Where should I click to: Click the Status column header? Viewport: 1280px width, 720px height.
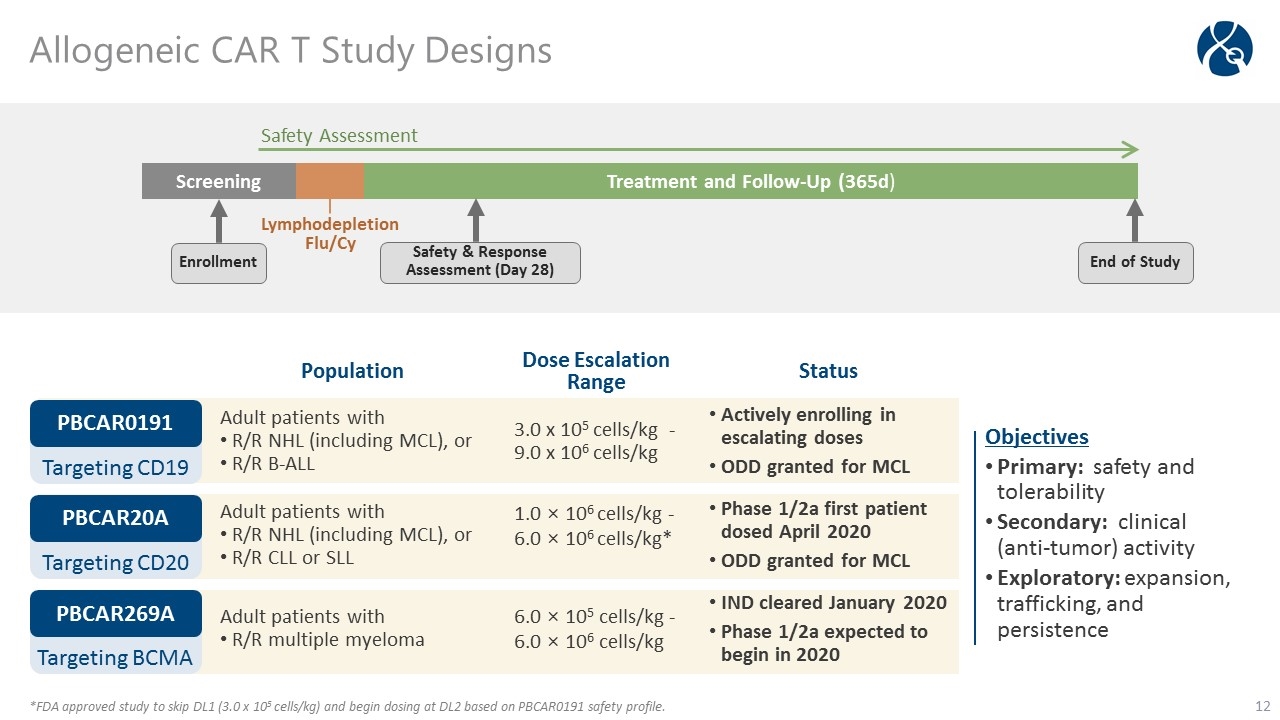click(828, 371)
